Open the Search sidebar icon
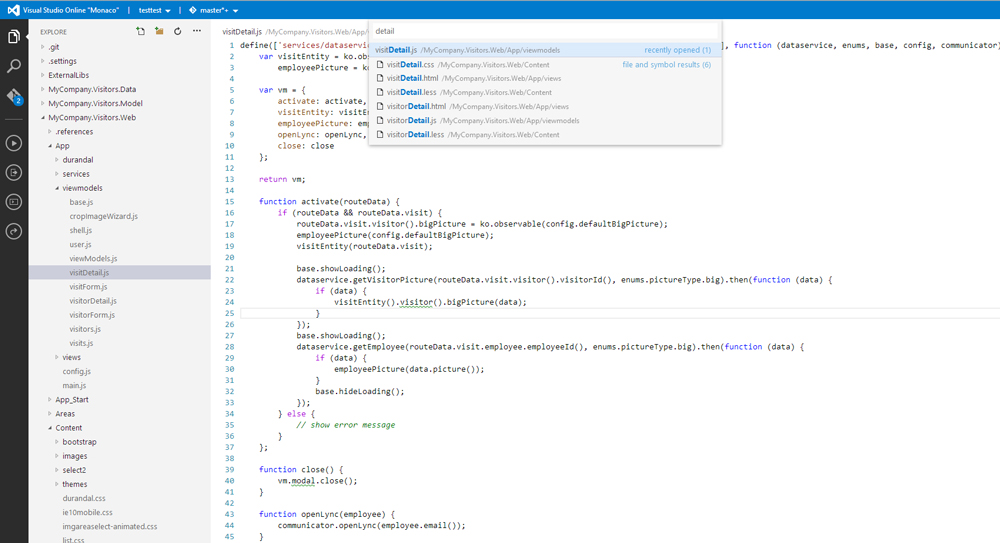This screenshot has height=543, width=1000. pos(14,66)
